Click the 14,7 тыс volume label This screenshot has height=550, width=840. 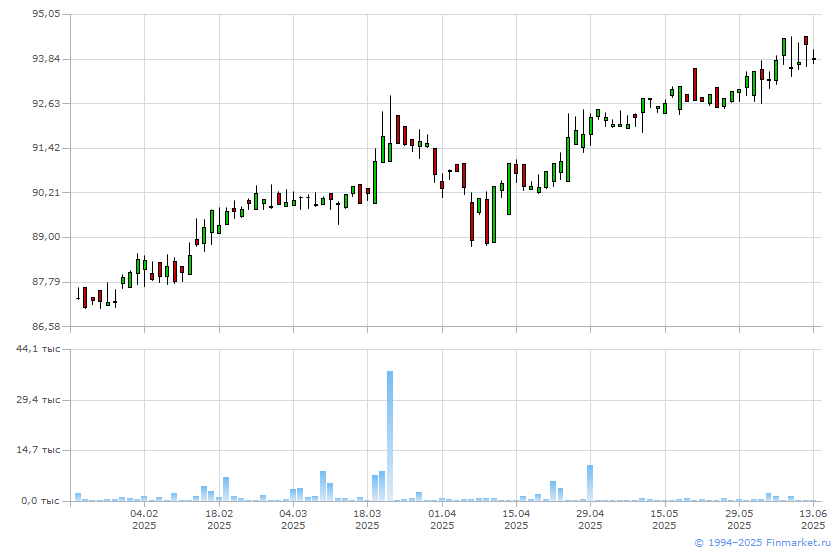click(38, 450)
